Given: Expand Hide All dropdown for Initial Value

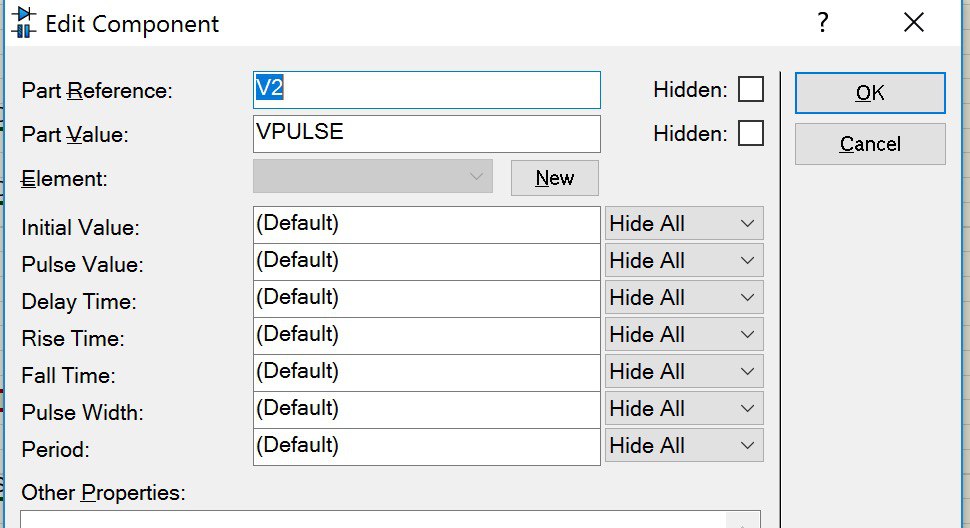Looking at the screenshot, I should click(x=684, y=224).
